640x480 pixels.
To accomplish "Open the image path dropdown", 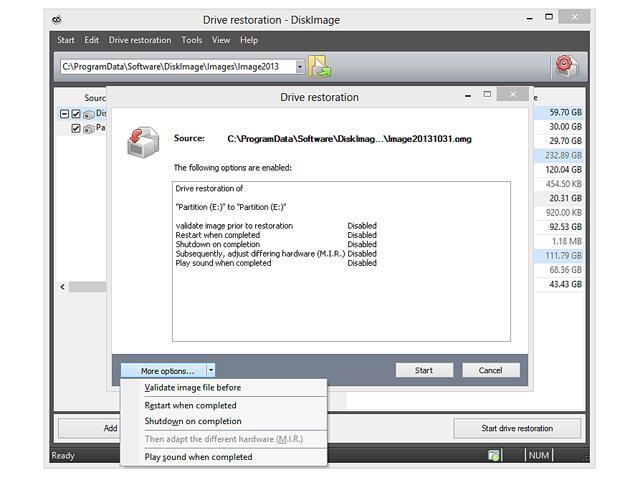I will pos(300,67).
